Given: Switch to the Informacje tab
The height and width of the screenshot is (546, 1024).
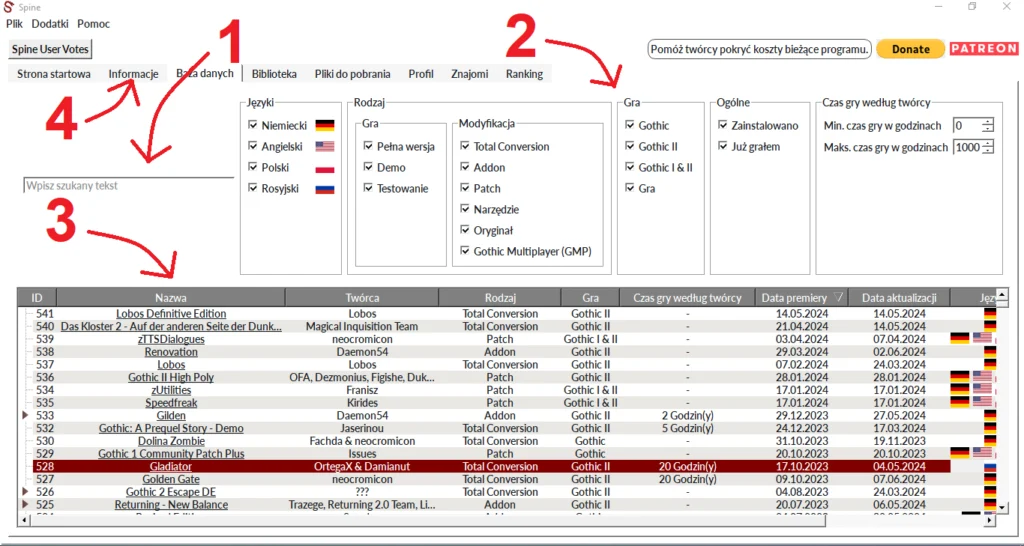Looking at the screenshot, I should 133,74.
